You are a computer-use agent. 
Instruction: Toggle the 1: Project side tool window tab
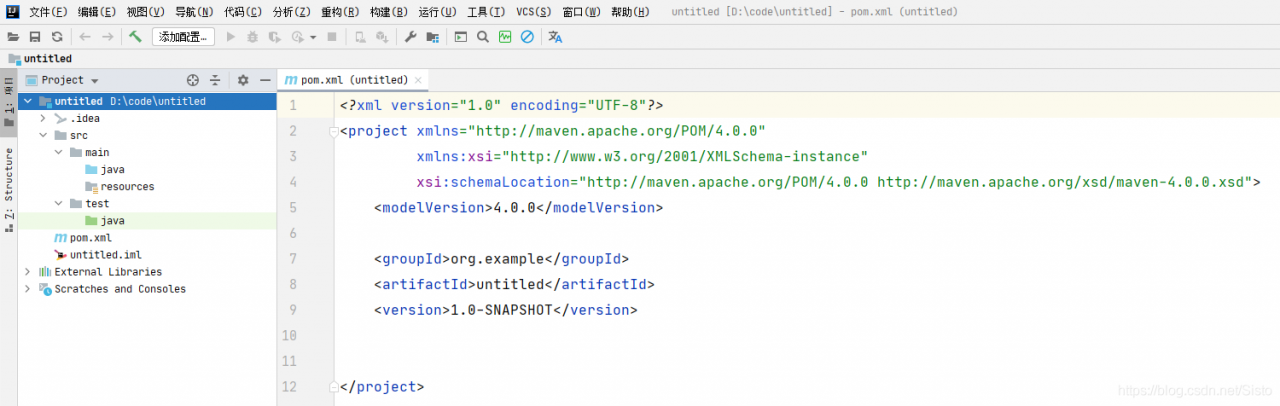(9, 103)
